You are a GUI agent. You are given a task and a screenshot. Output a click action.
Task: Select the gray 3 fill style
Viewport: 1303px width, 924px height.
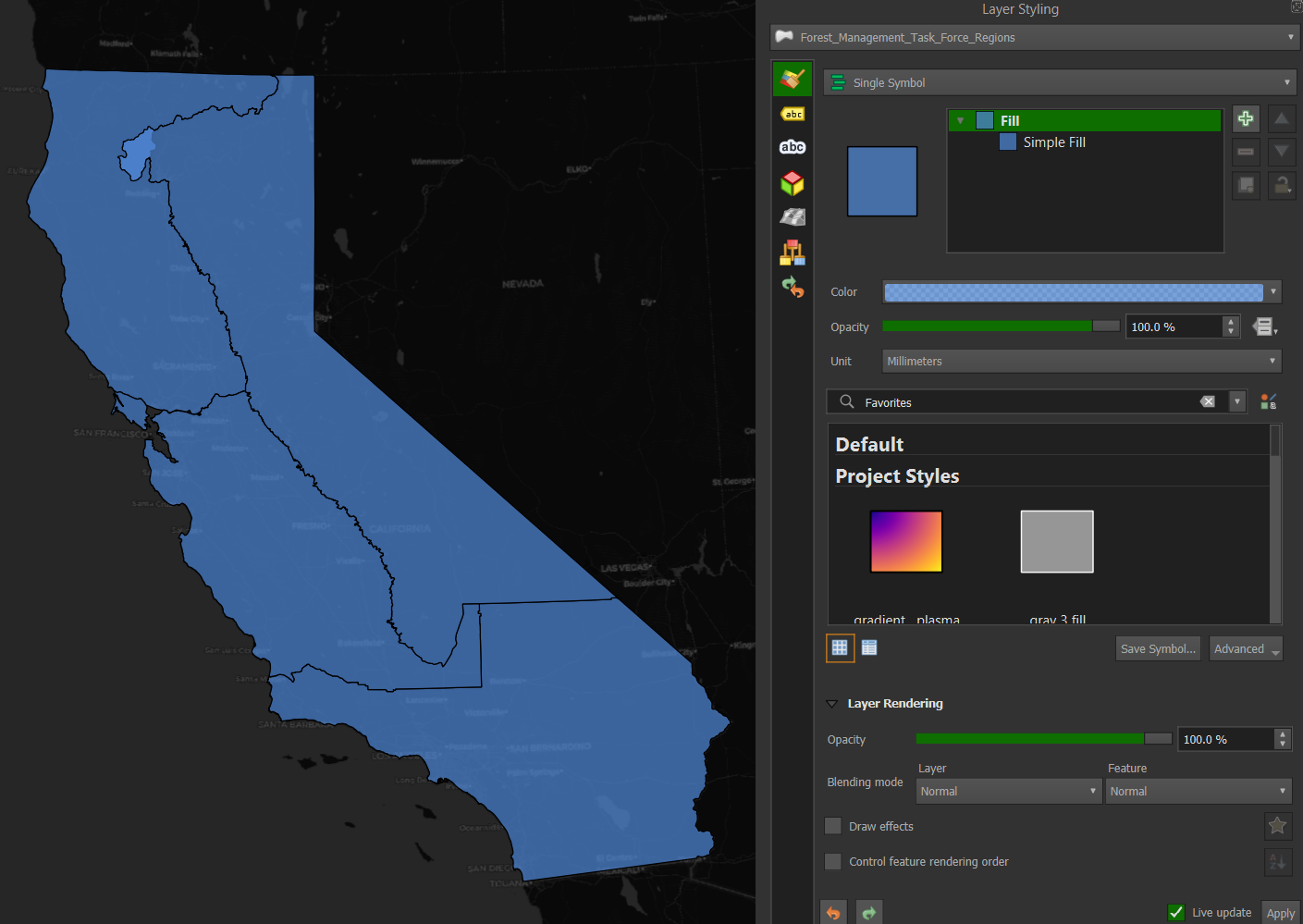[1056, 541]
